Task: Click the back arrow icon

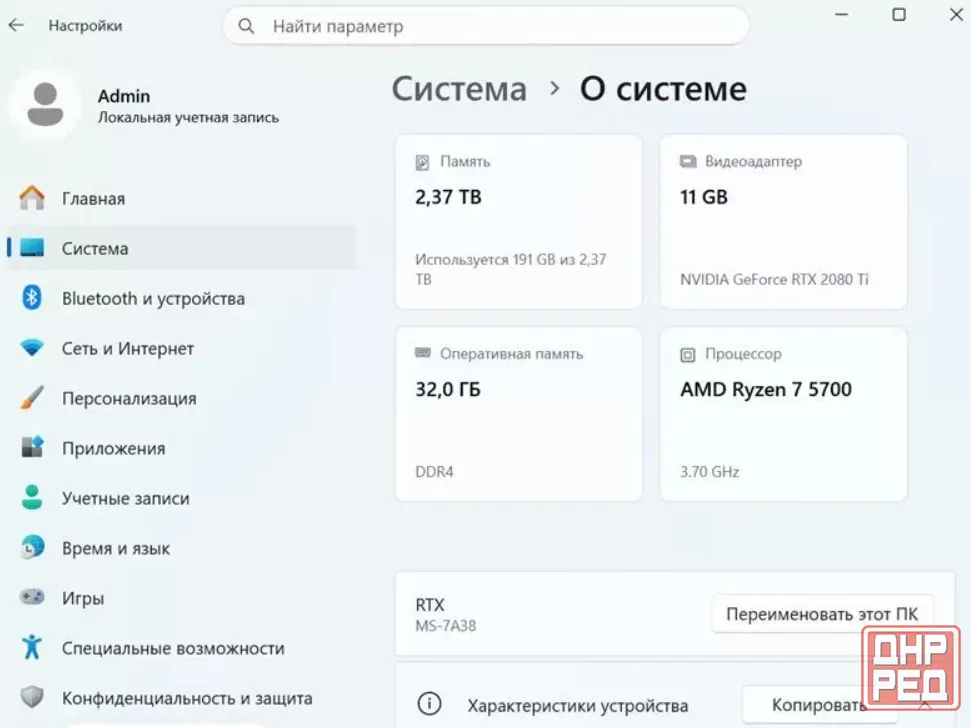Action: pos(17,25)
